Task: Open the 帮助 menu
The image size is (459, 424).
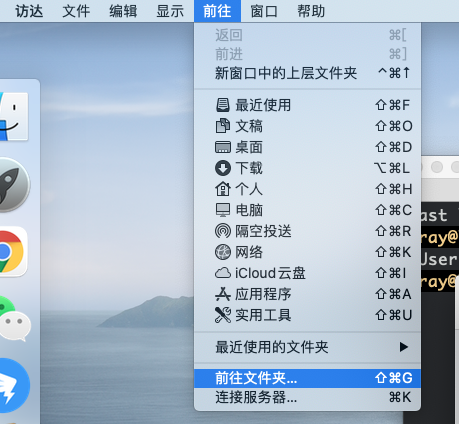Action: [311, 11]
